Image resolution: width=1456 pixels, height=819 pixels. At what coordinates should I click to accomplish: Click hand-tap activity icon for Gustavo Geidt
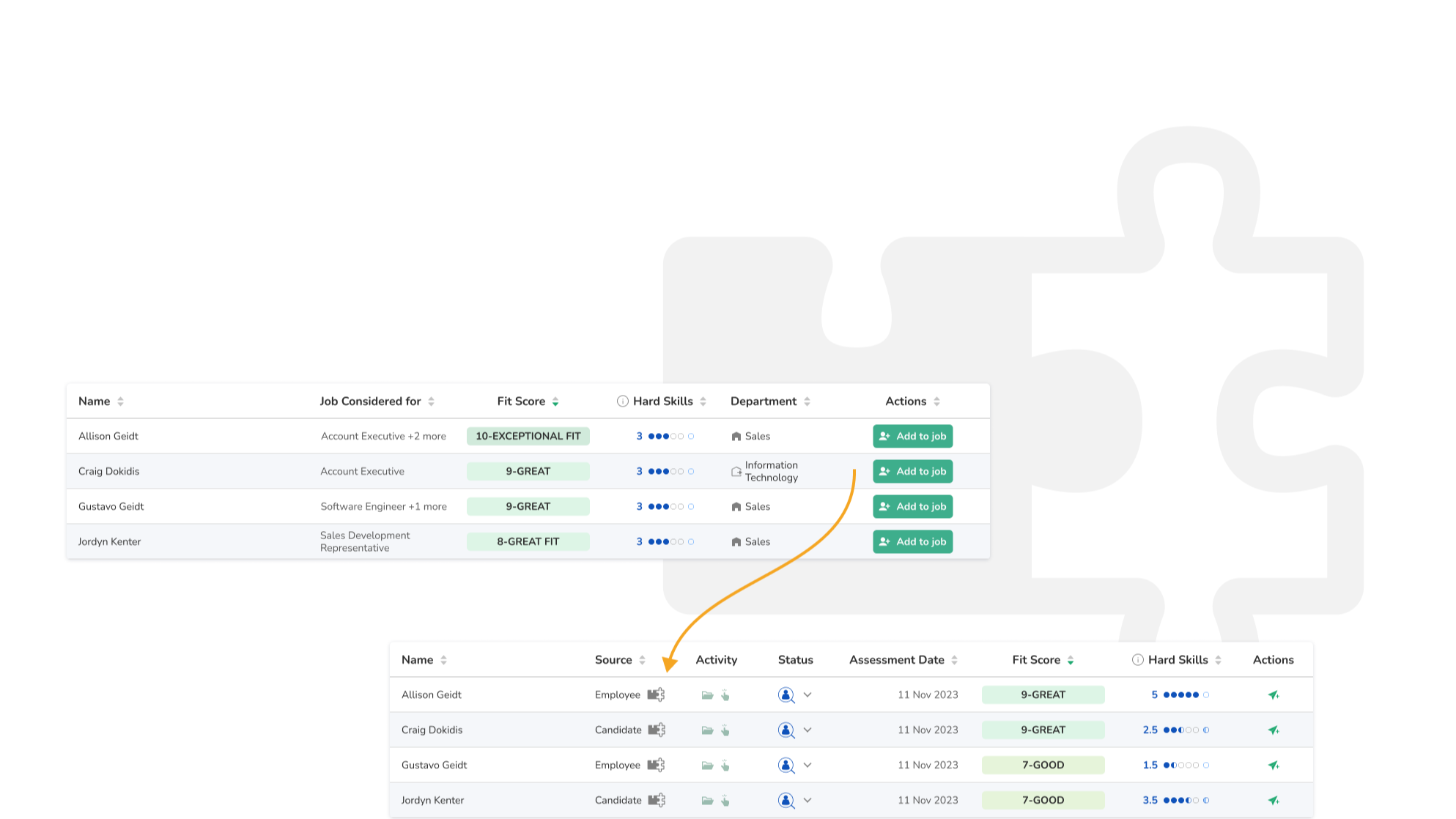tap(725, 766)
